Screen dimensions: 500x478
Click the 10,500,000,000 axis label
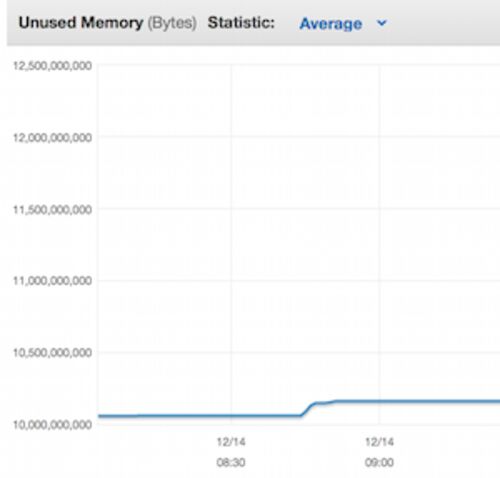click(x=52, y=352)
